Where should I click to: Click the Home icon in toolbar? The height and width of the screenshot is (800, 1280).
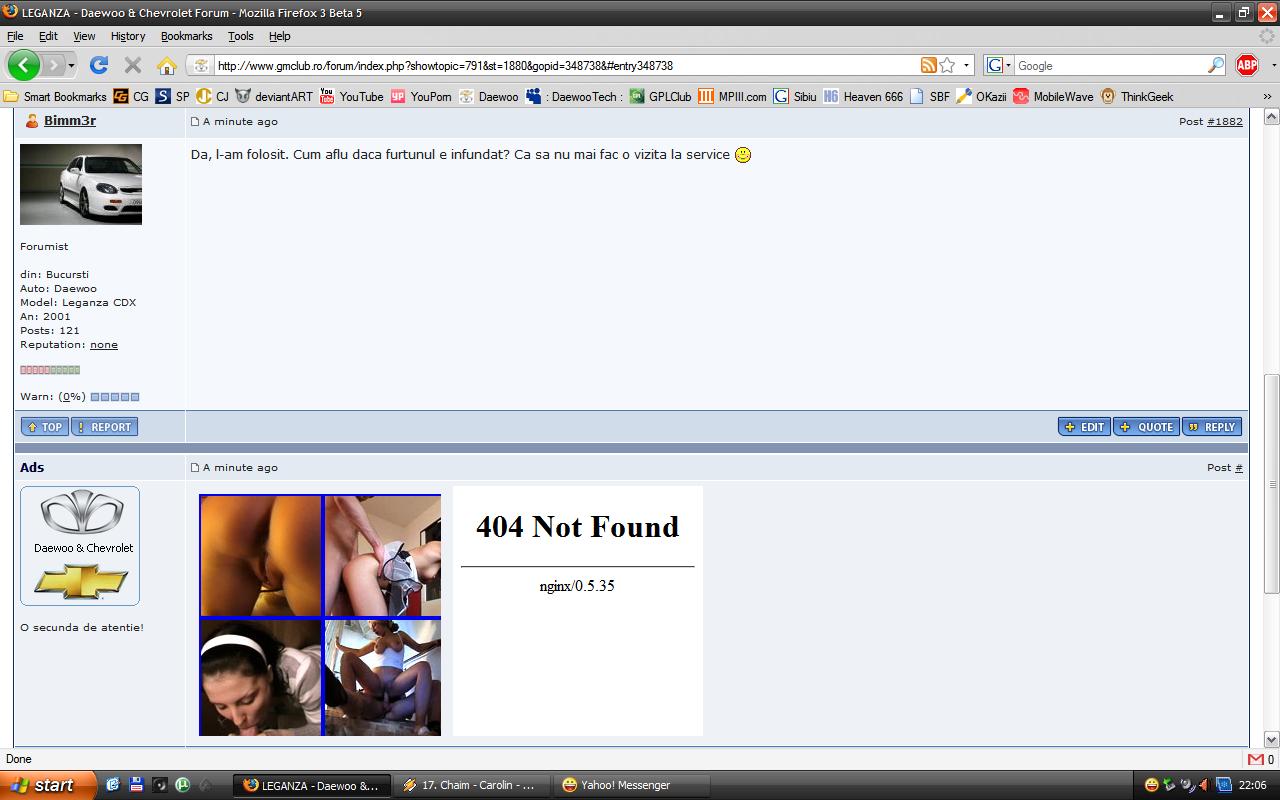(x=167, y=66)
